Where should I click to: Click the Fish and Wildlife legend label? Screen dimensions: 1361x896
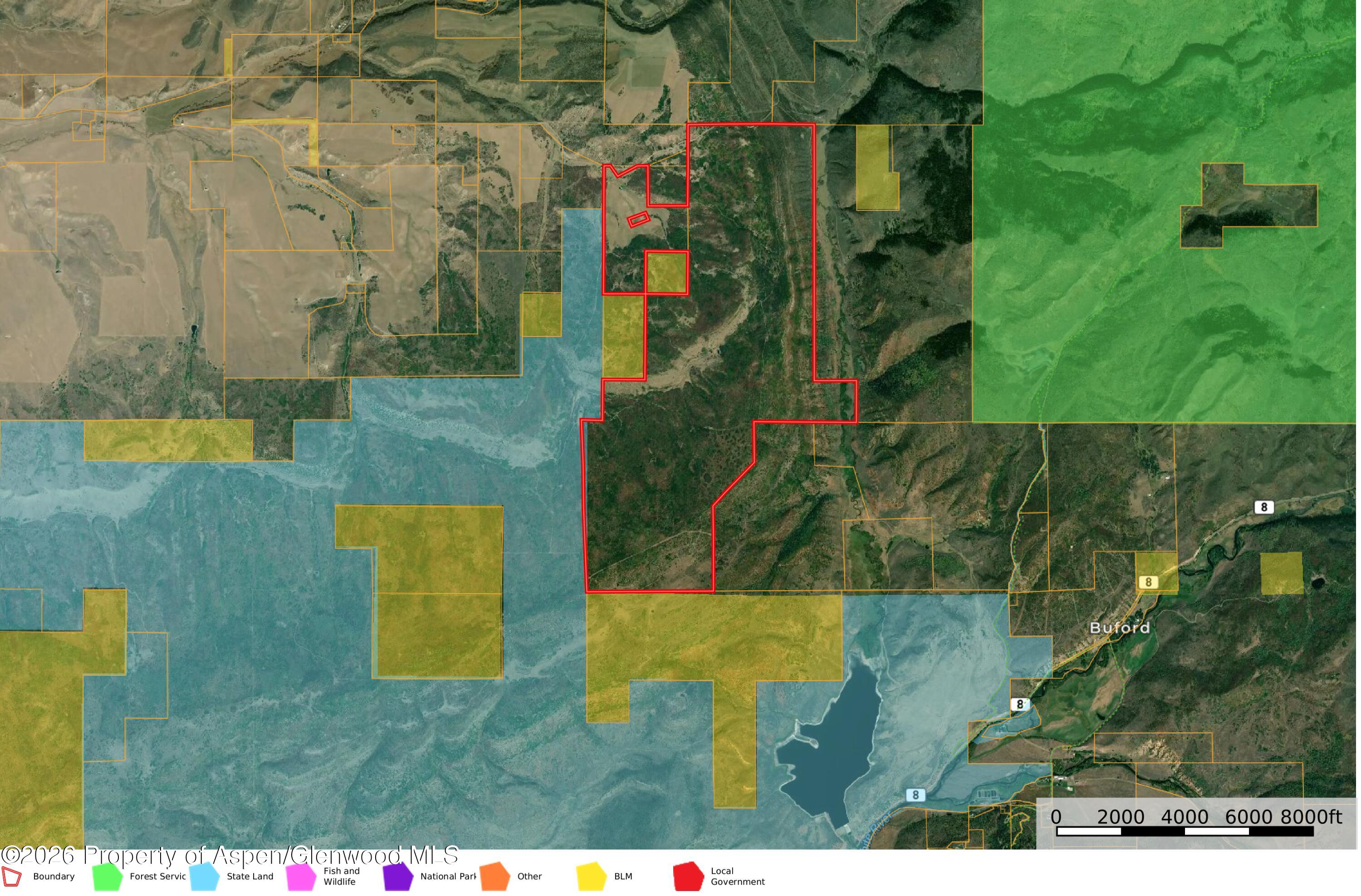coord(343,877)
